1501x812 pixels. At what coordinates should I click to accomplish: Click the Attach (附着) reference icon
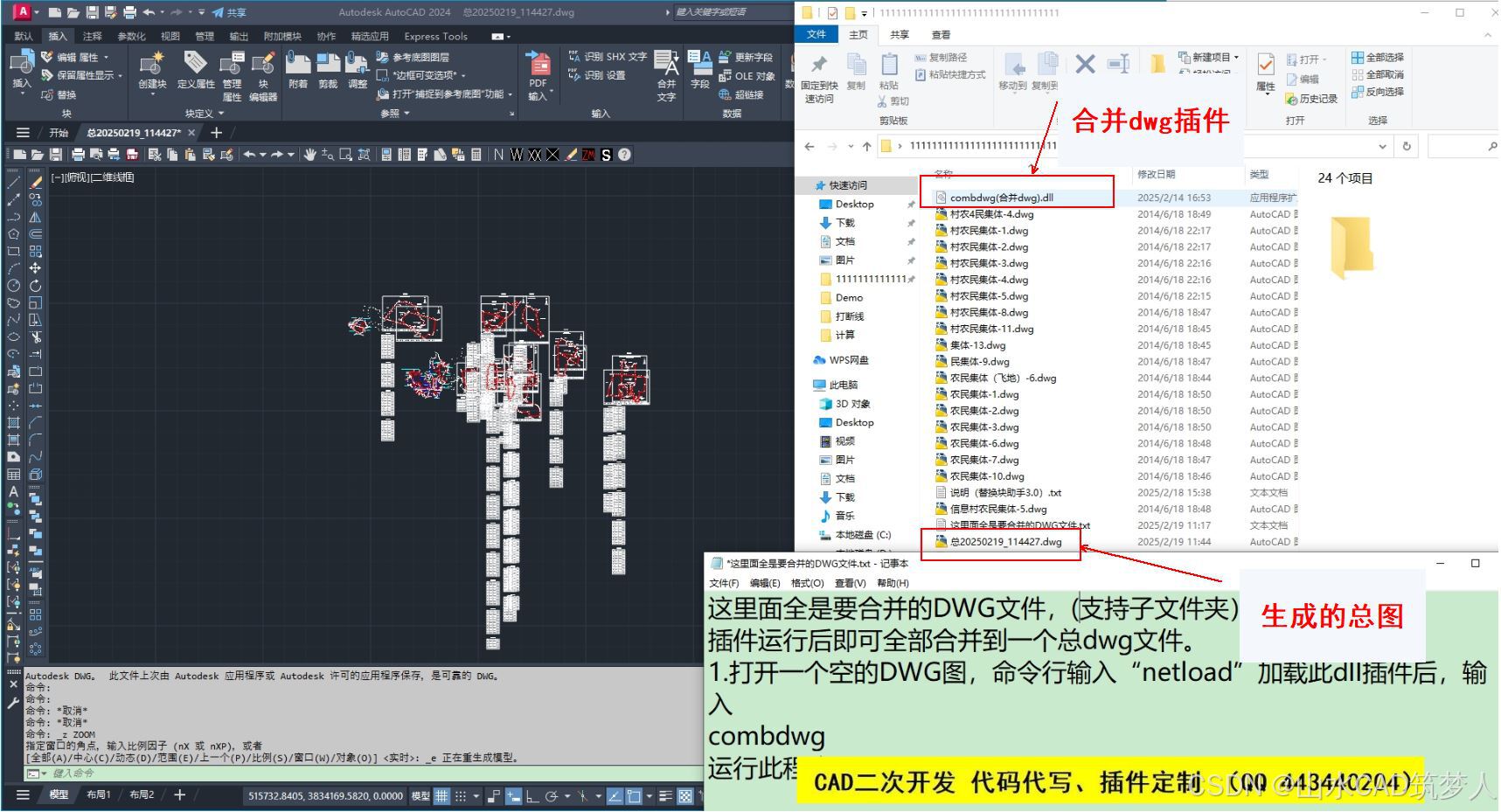[x=298, y=64]
